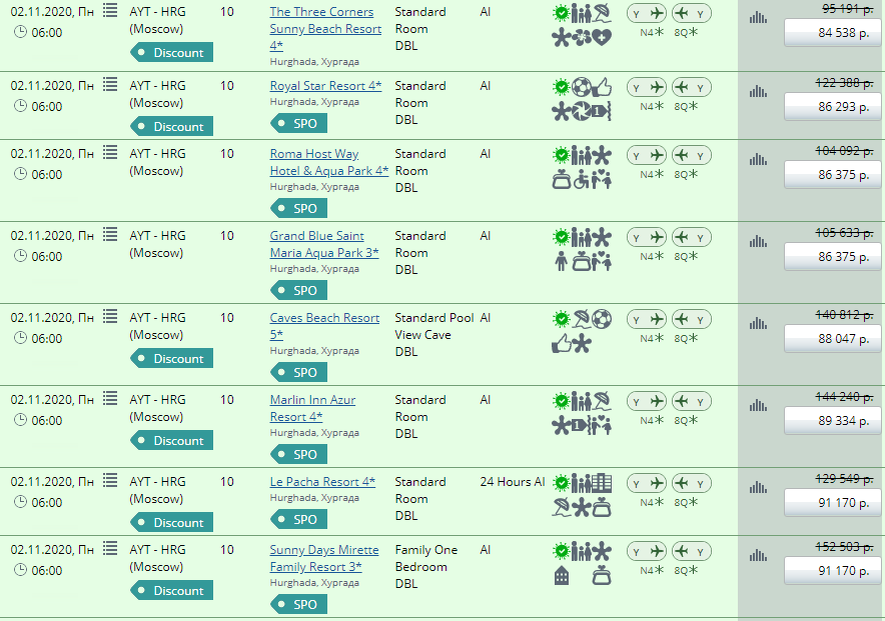This screenshot has height=621, width=885.
Task: Click the SPO tag under Royal Star Resort
Action: coord(299,124)
